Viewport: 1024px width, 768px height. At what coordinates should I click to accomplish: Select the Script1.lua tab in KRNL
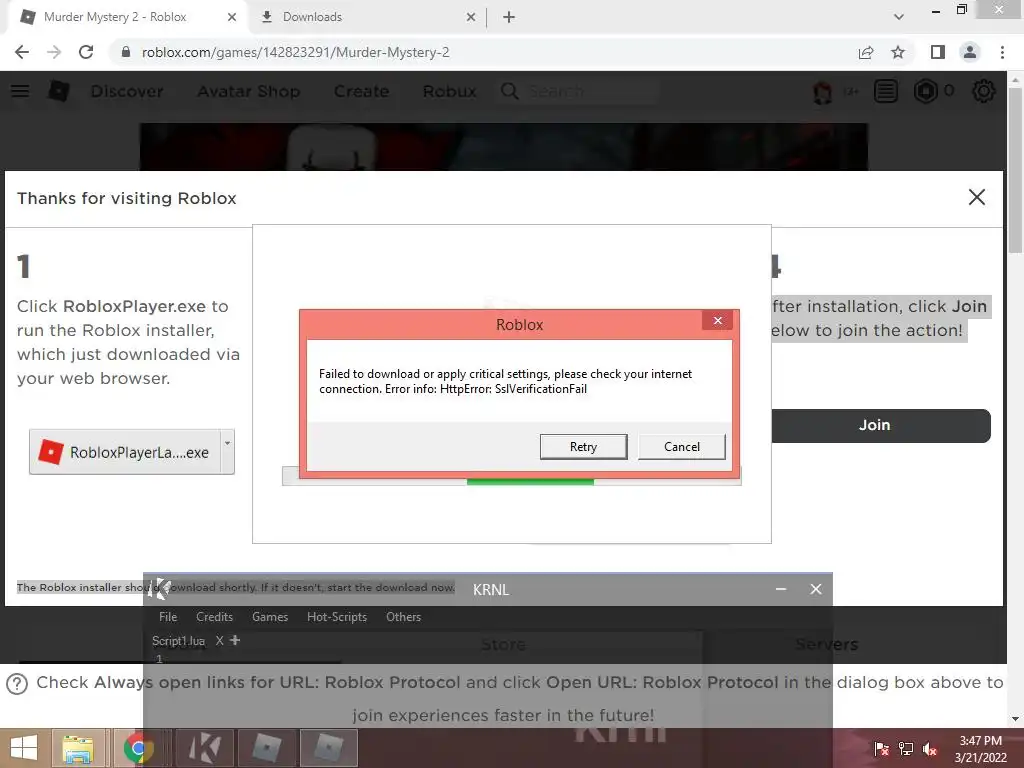tap(178, 641)
